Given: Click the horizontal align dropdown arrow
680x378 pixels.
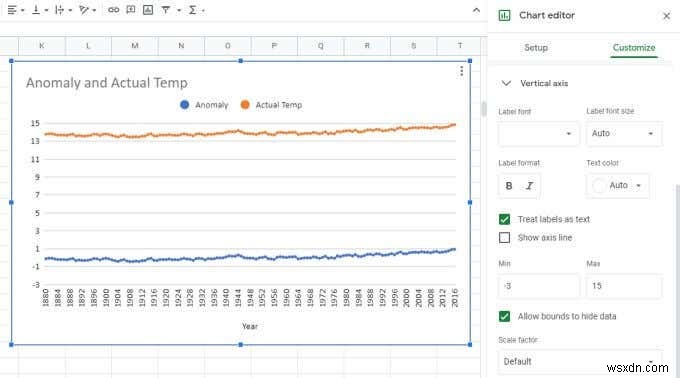Looking at the screenshot, I should click(x=23, y=10).
